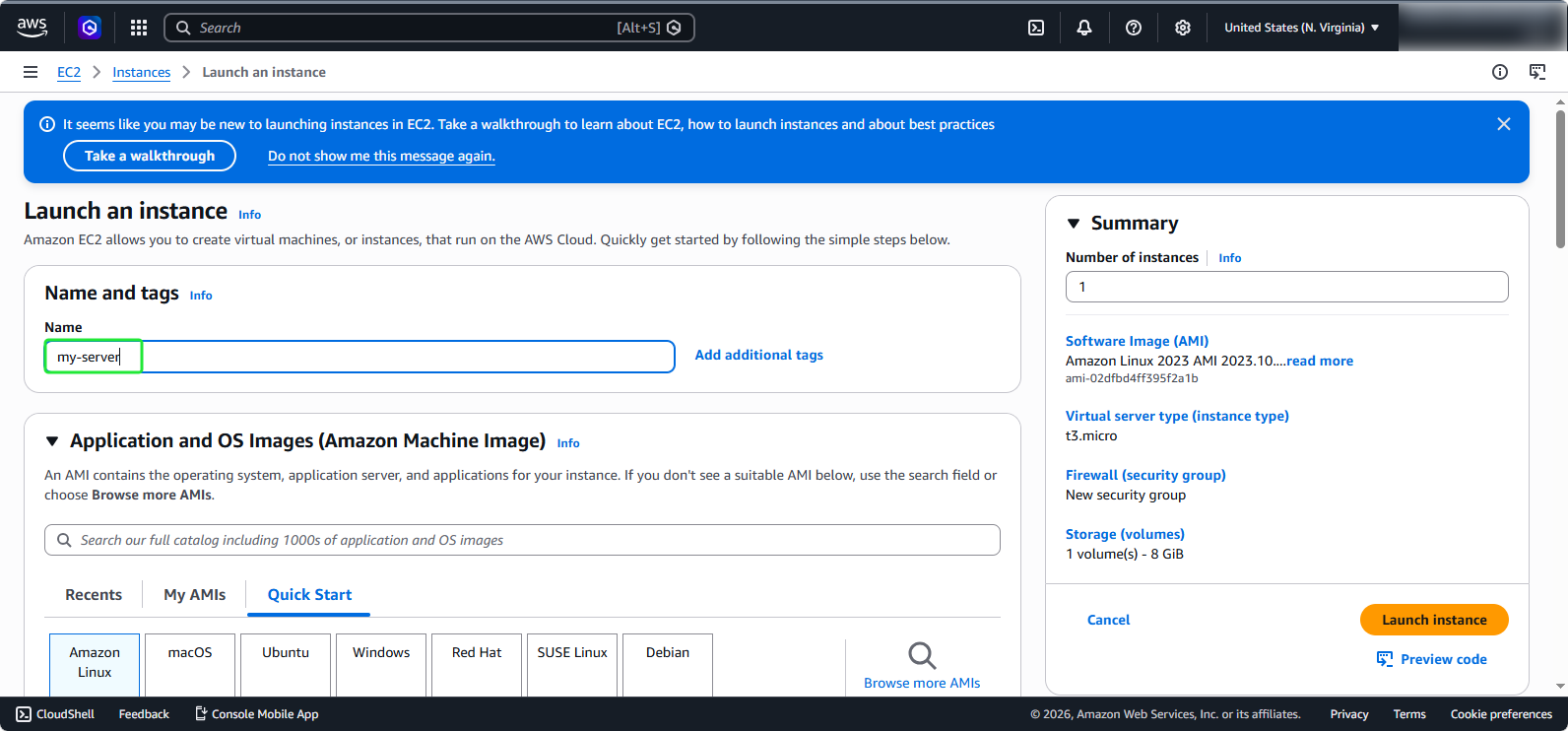Select the Quick Start tab

coord(309,595)
